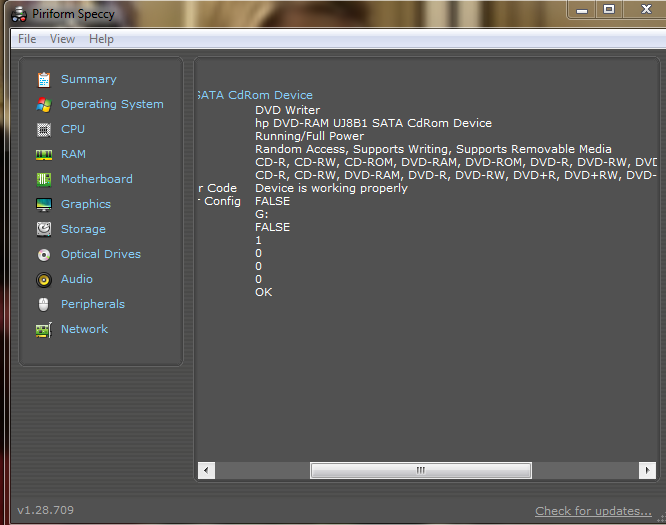Open the View menu
Screen dimensions: 666x525
pyautogui.click(x=62, y=39)
